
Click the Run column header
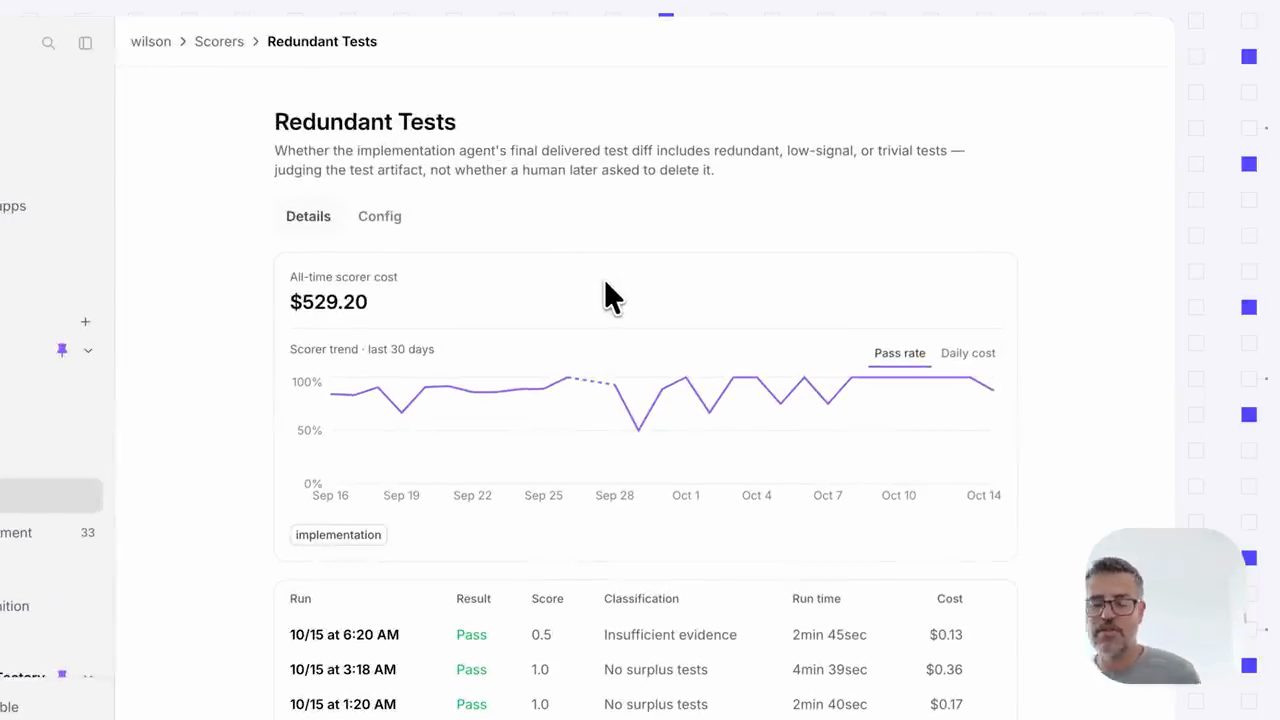click(x=300, y=599)
